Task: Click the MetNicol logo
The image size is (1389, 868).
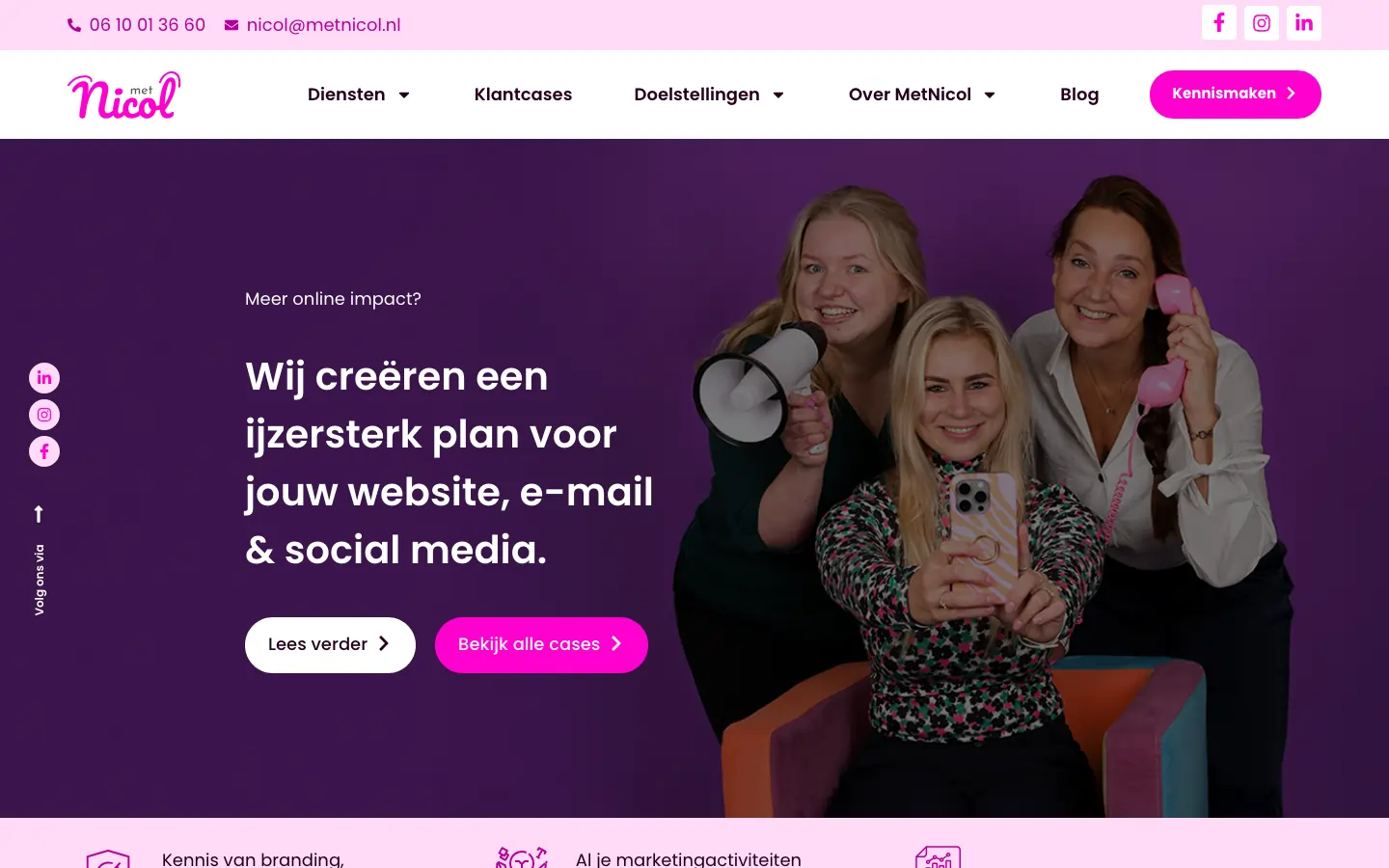Action: coord(124,95)
